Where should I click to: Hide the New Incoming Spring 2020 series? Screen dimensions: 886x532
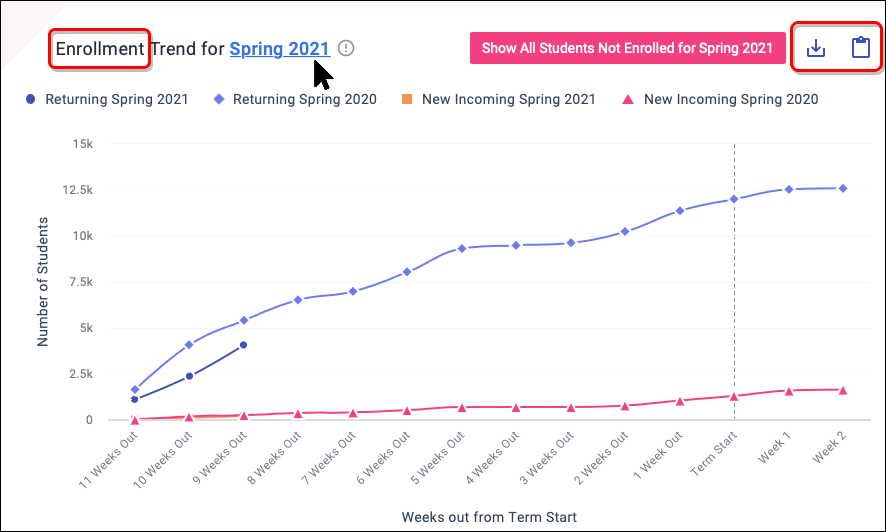721,99
